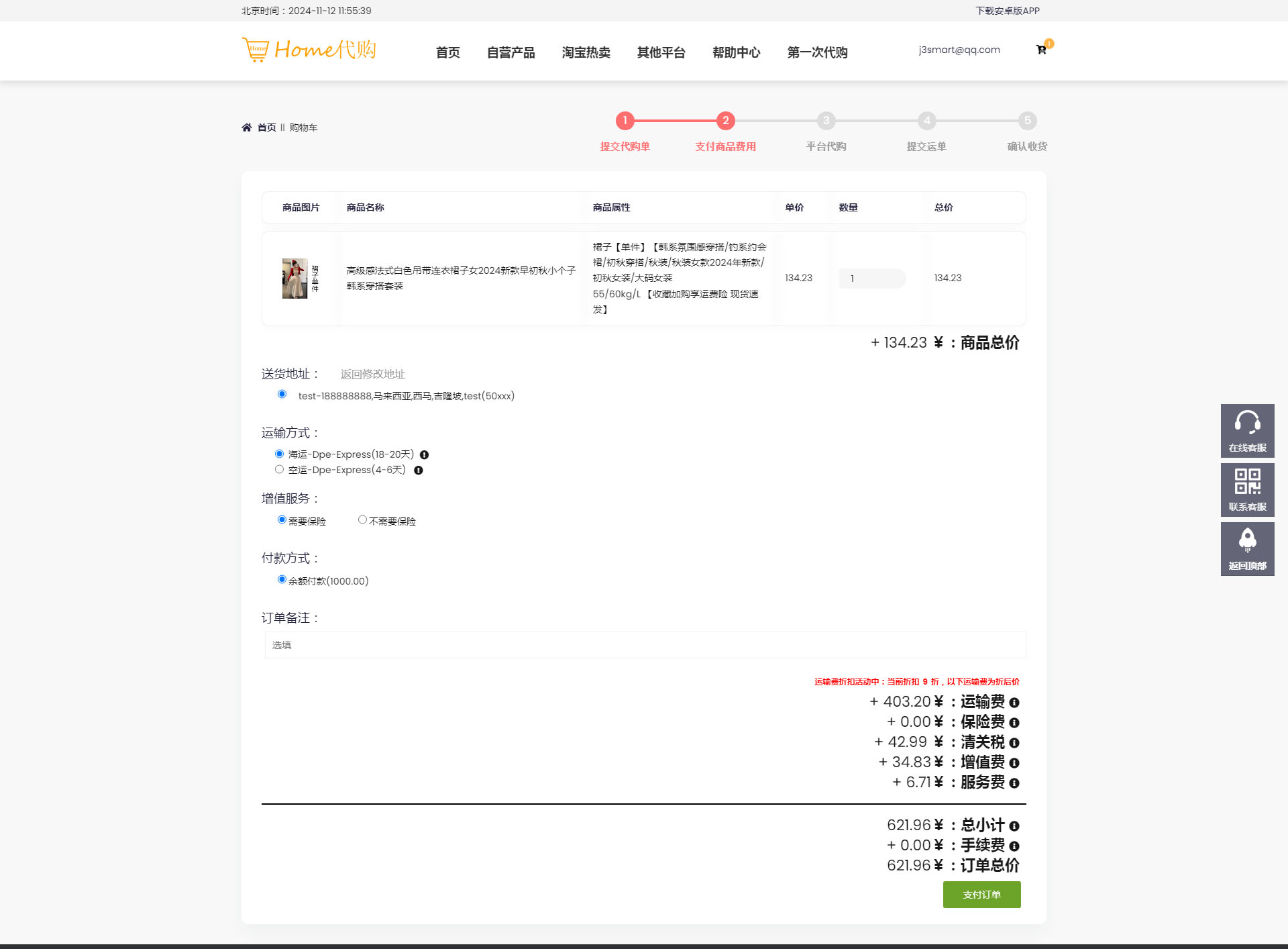Click info icon next to 运输费

click(1014, 703)
